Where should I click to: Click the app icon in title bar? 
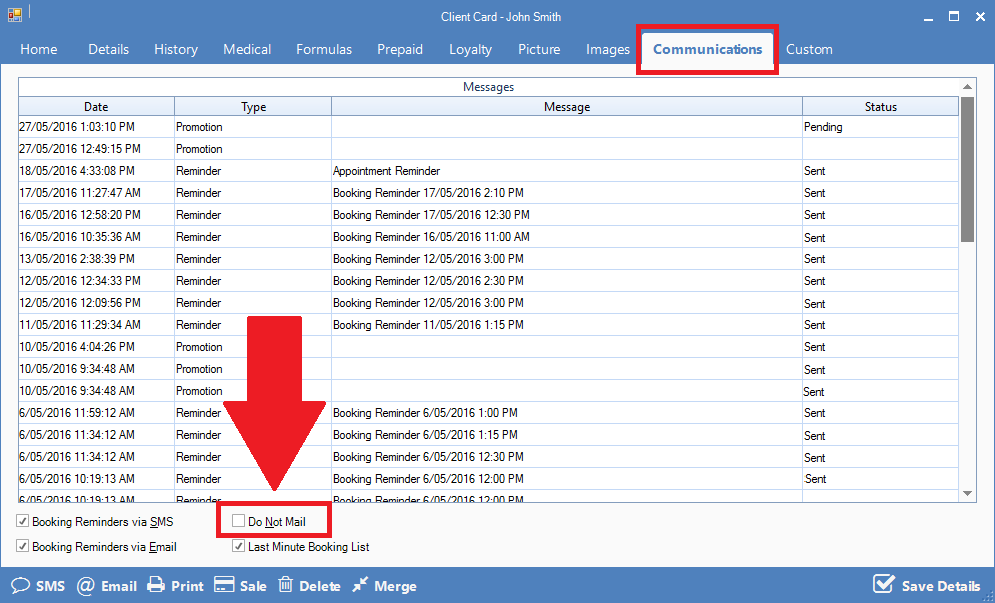pyautogui.click(x=15, y=16)
